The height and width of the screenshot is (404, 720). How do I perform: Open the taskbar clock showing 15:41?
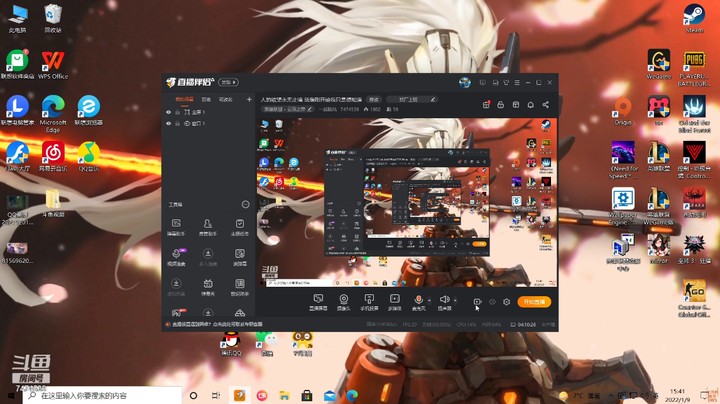pyautogui.click(x=677, y=395)
